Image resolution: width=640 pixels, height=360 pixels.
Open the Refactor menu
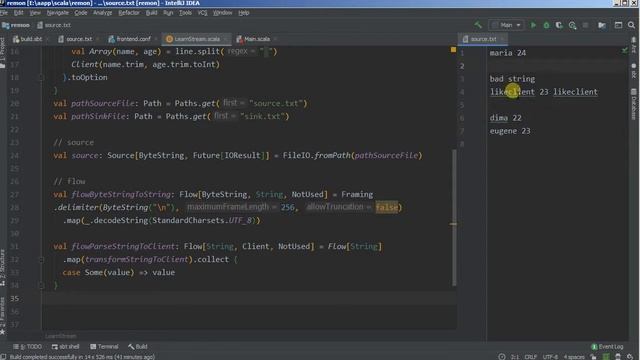(x=129, y=13)
